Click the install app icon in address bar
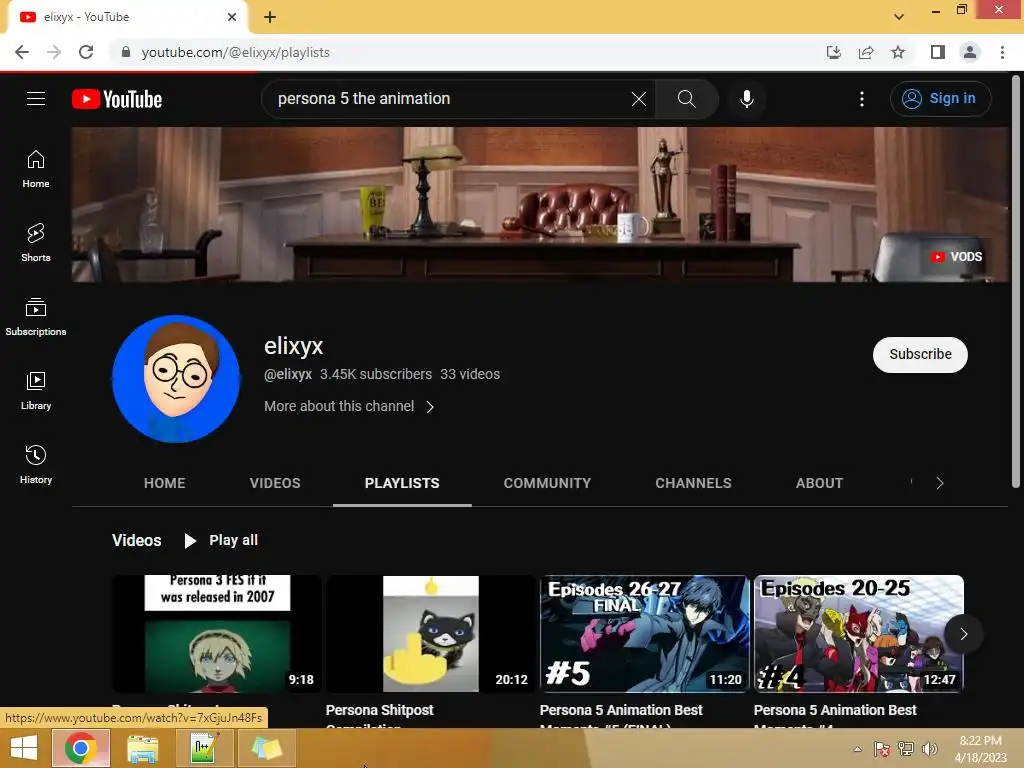The width and height of the screenshot is (1024, 768). point(834,52)
